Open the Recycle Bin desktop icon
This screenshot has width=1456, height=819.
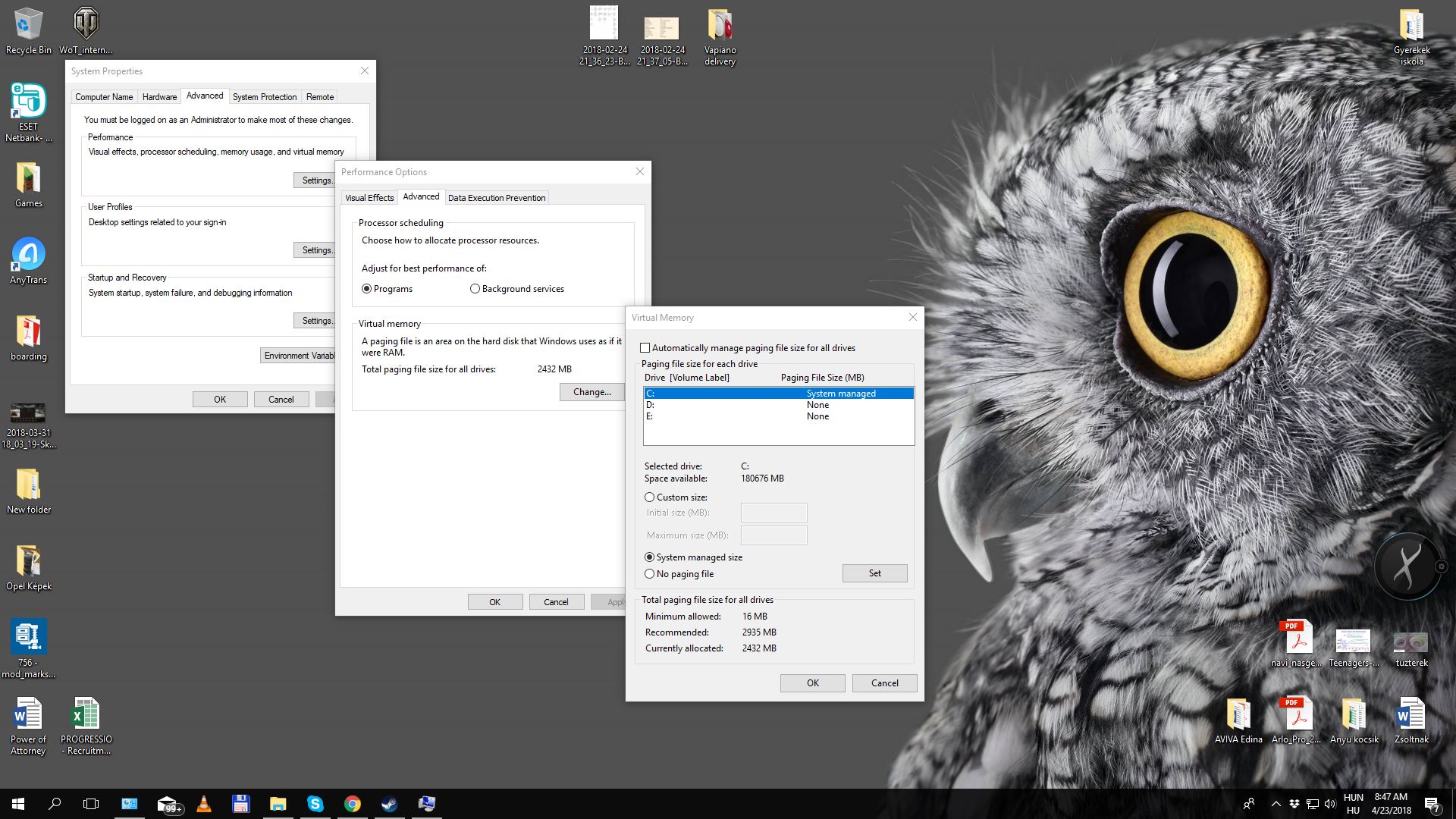(28, 32)
